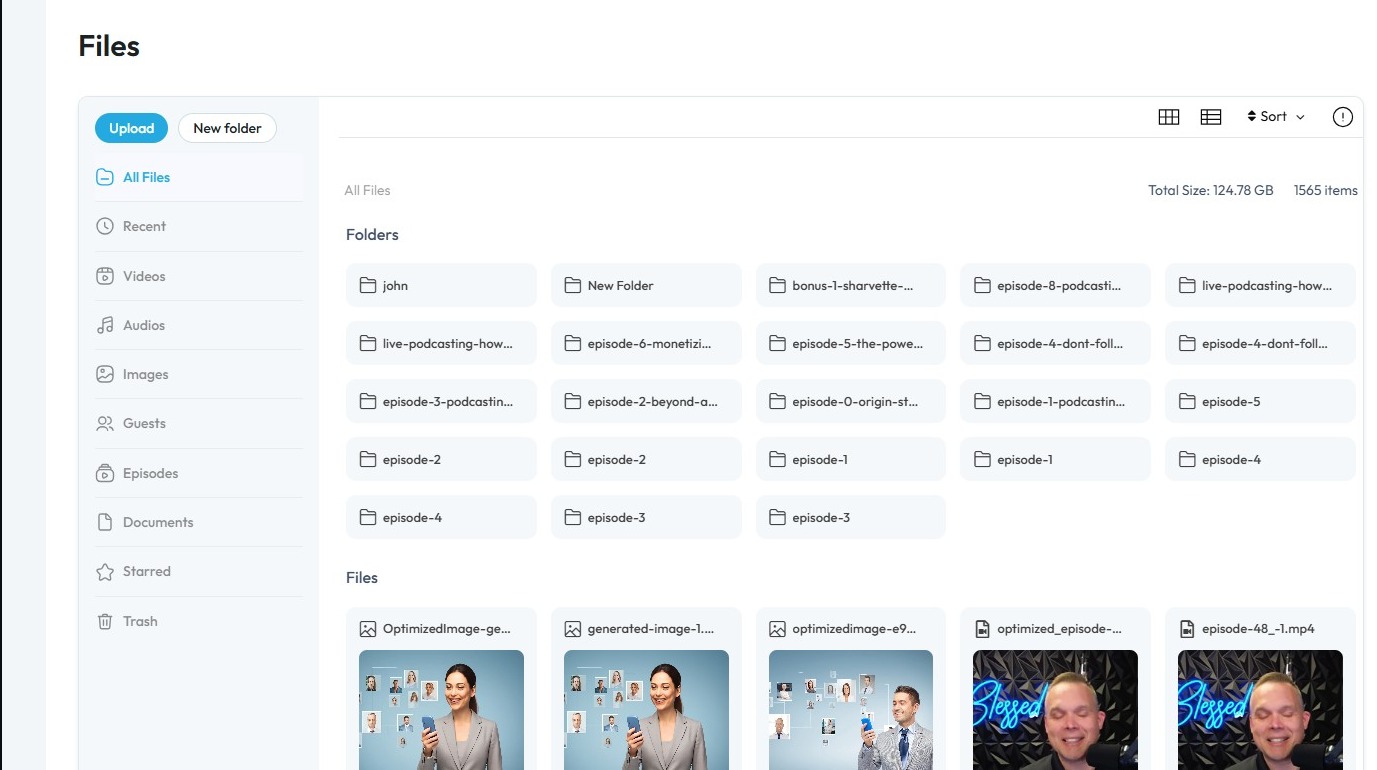This screenshot has width=1377, height=770.
Task: Click the episode-48_-1.mp4 file name
Action: tap(1258, 629)
